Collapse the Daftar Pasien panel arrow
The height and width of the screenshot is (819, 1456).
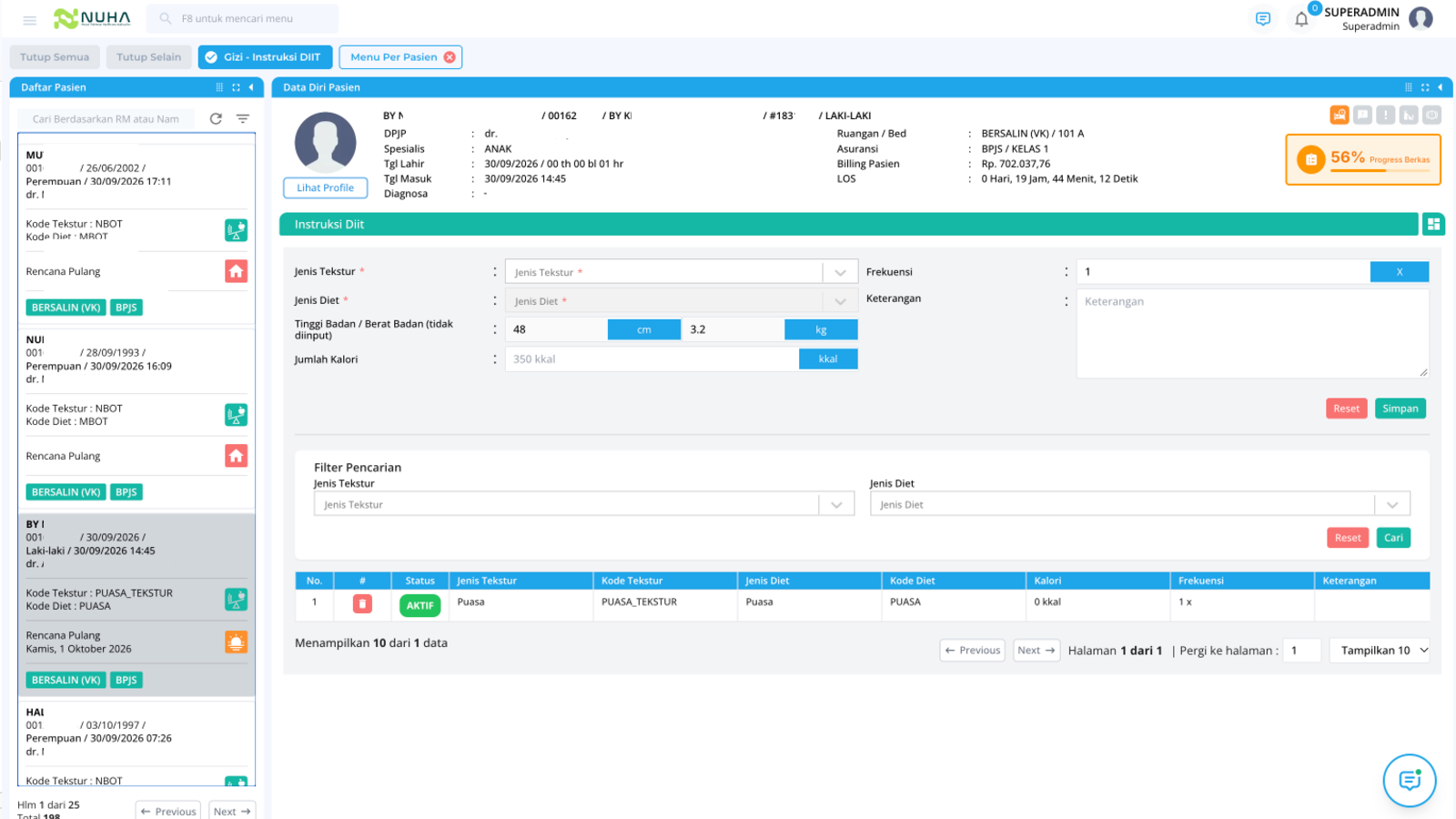(251, 87)
